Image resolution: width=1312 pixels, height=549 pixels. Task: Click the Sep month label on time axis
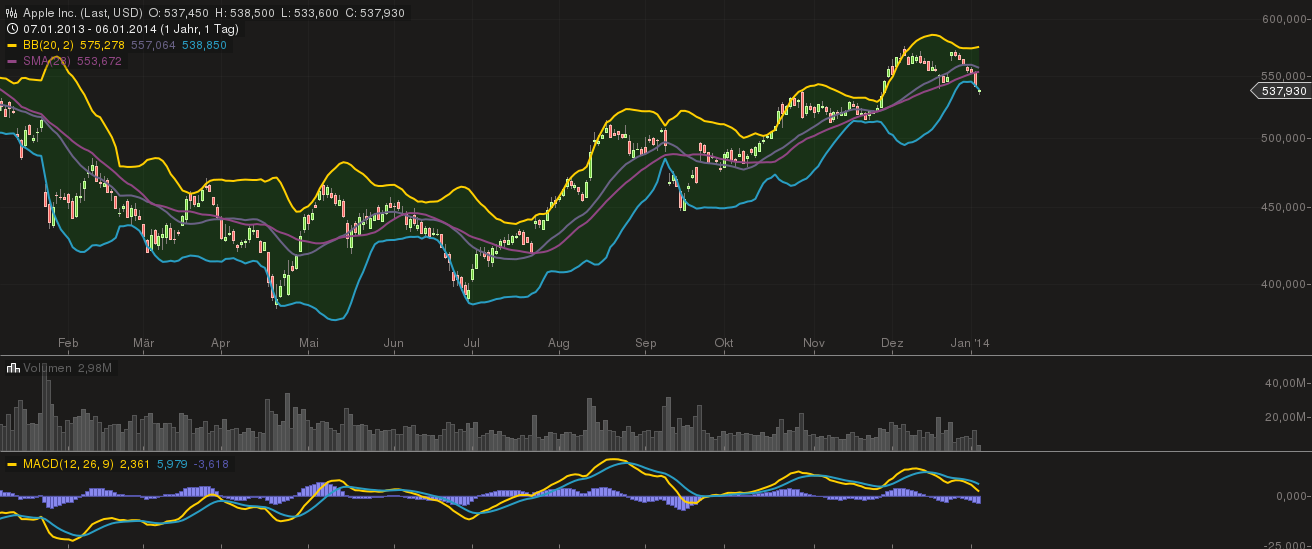[645, 343]
